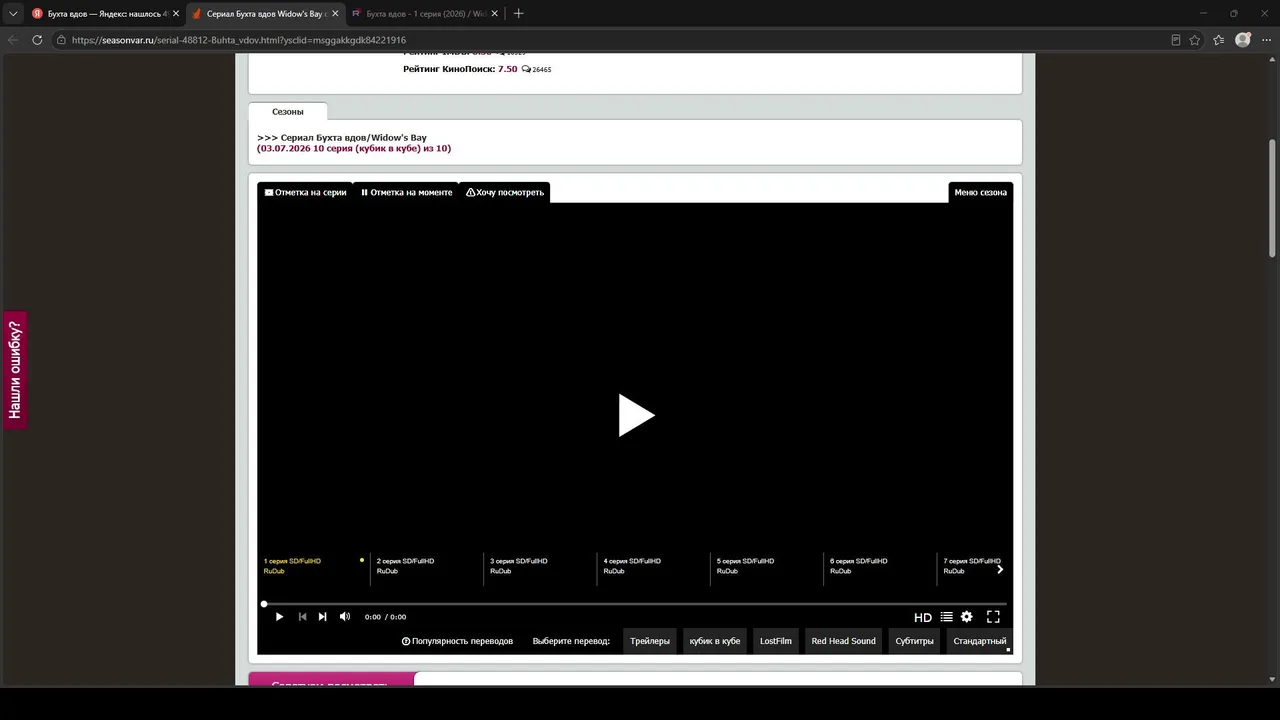Close the Сериал Бухта вдов browser tab

click(x=335, y=14)
